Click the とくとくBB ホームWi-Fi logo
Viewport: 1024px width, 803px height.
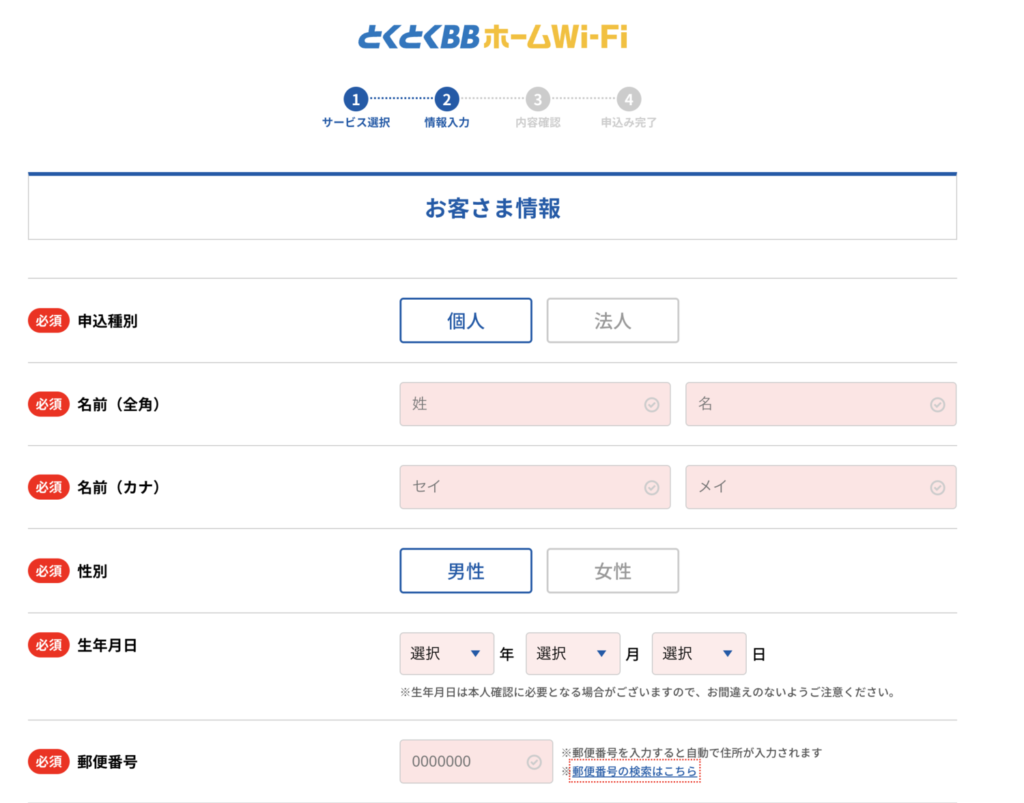(x=493, y=37)
